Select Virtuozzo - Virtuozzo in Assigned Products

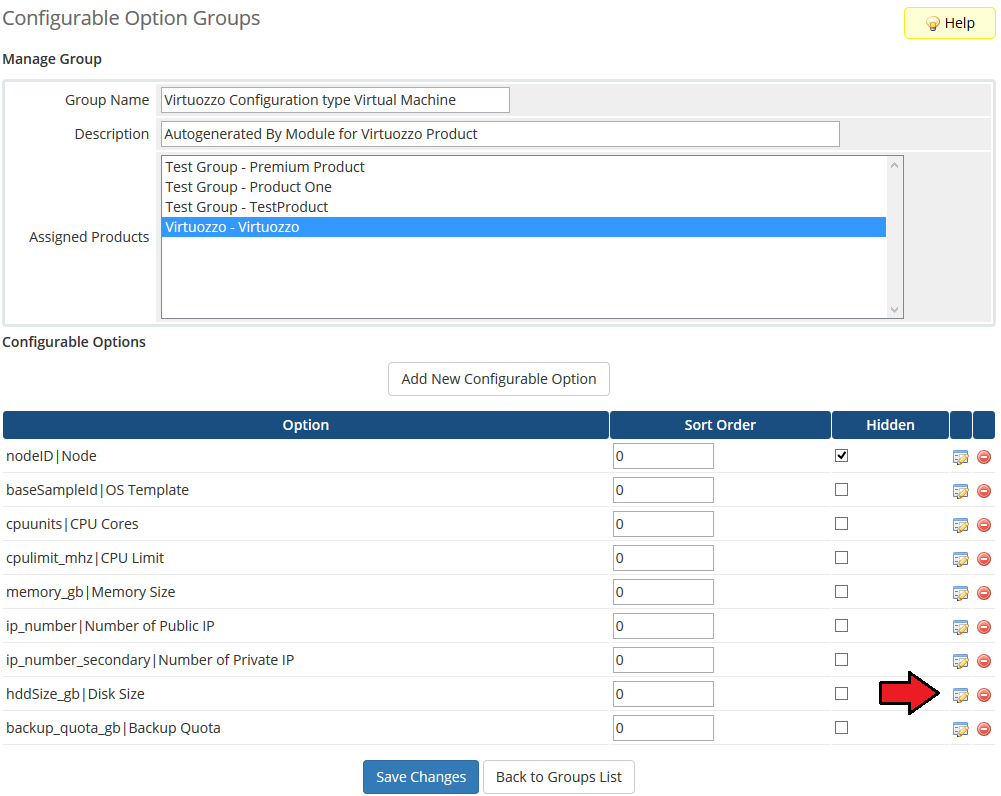[523, 227]
